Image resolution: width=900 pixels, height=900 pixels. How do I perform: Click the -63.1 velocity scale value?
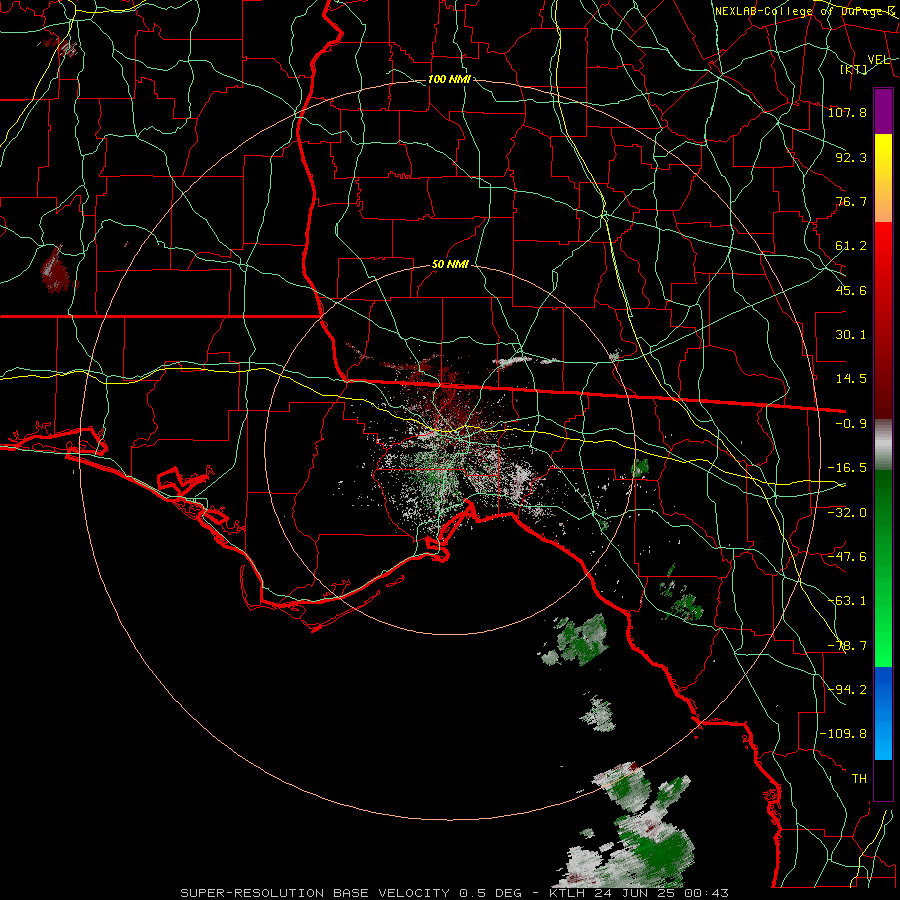coord(847,601)
